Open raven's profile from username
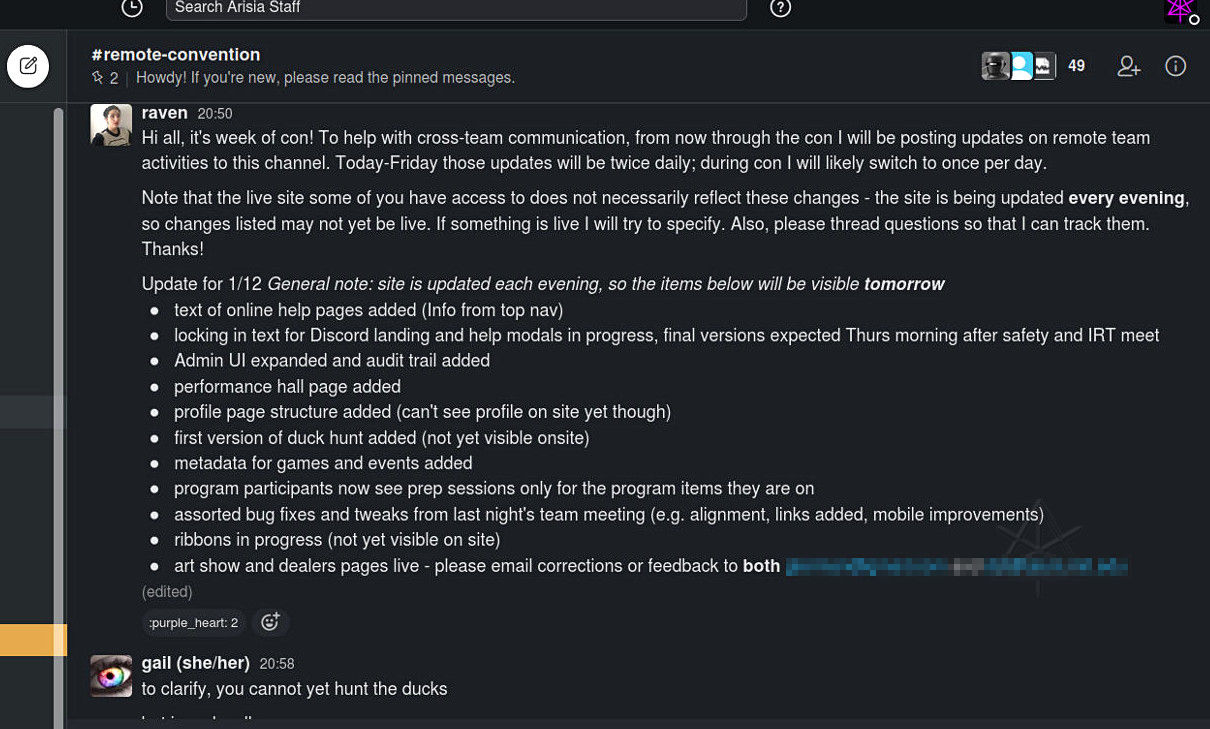The height and width of the screenshot is (729, 1210). pyautogui.click(x=165, y=113)
